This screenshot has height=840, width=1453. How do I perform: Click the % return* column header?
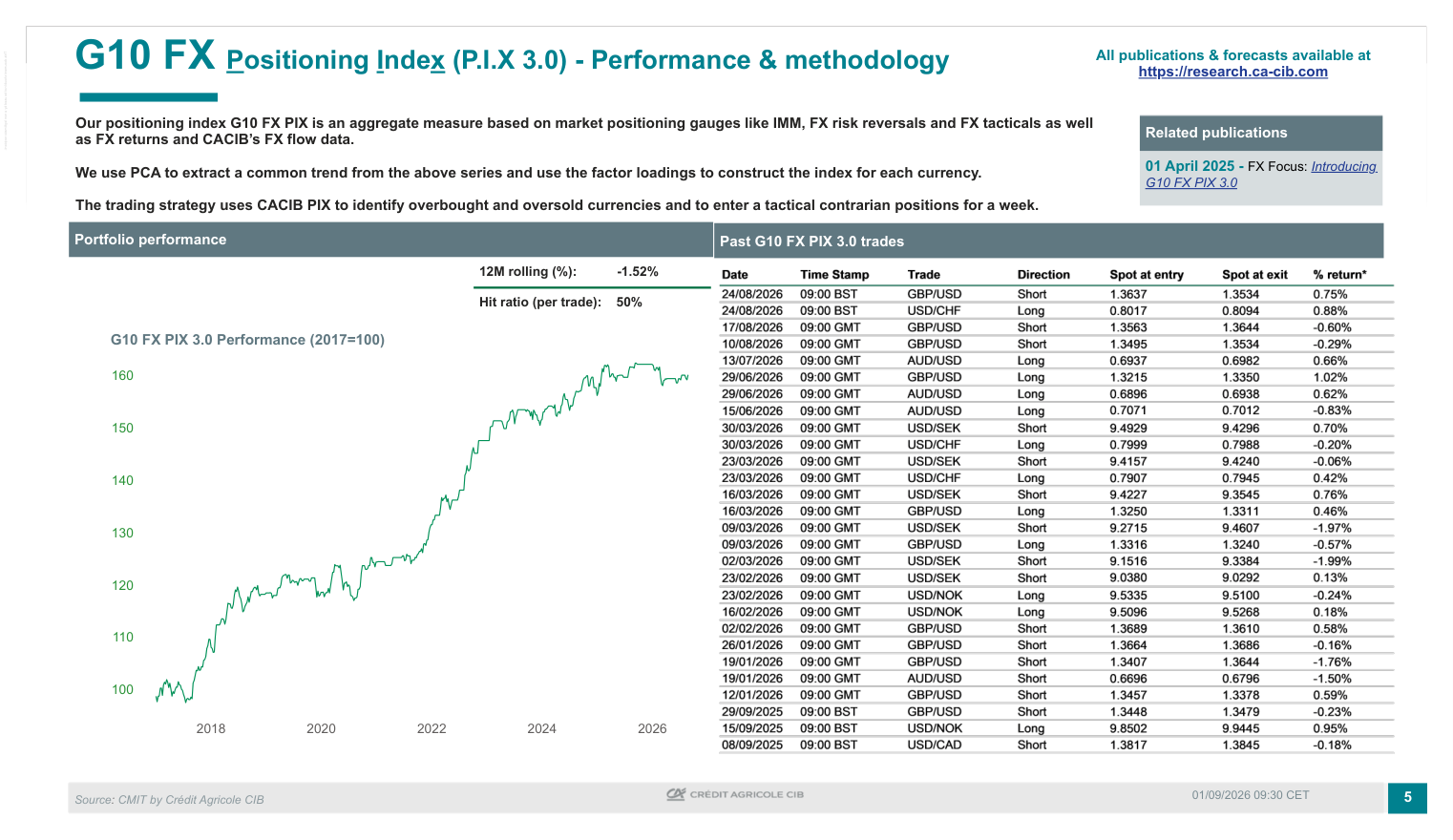(1339, 275)
